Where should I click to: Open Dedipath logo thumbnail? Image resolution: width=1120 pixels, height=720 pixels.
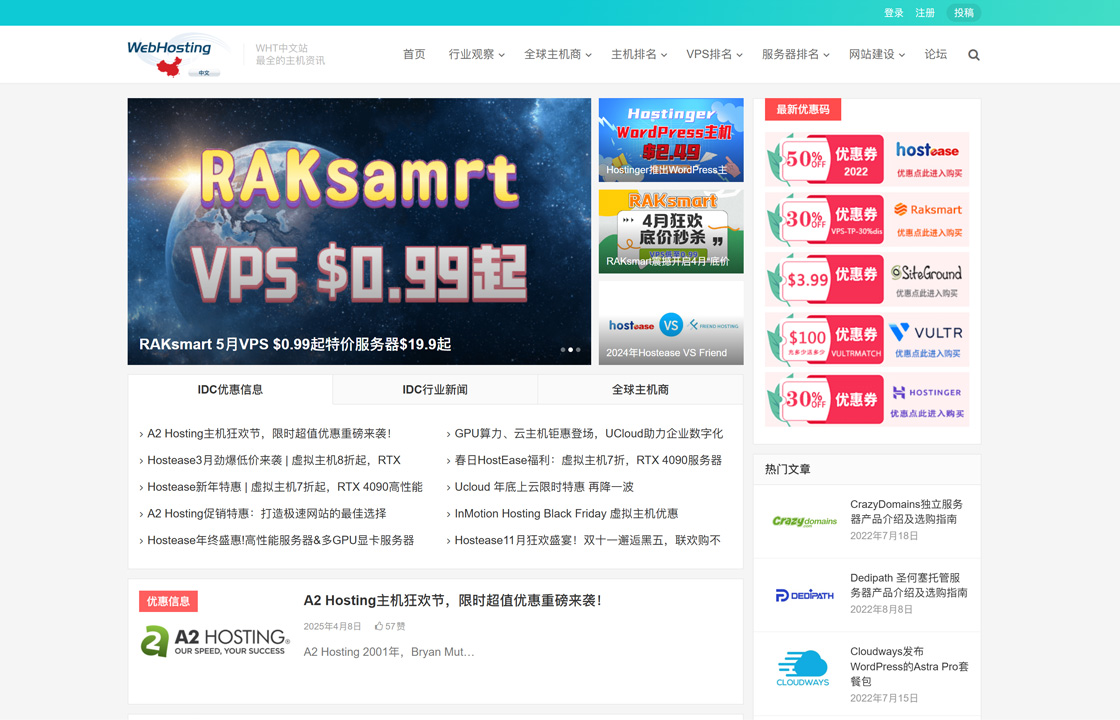pos(804,594)
